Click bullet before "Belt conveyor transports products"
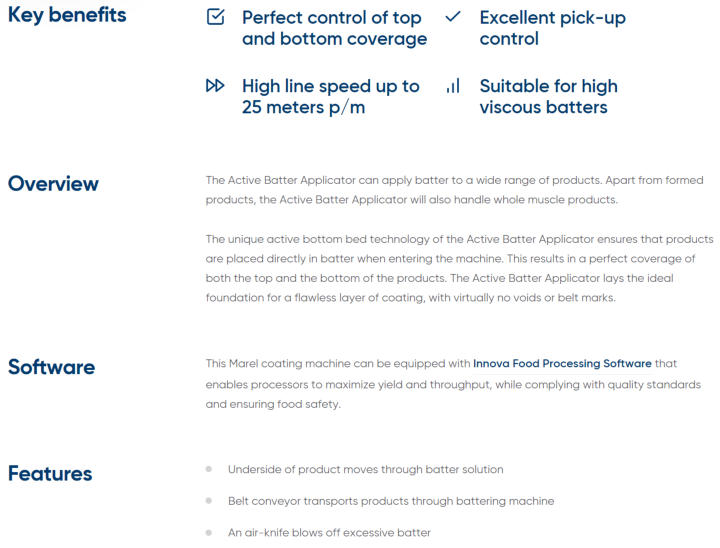 pos(209,501)
